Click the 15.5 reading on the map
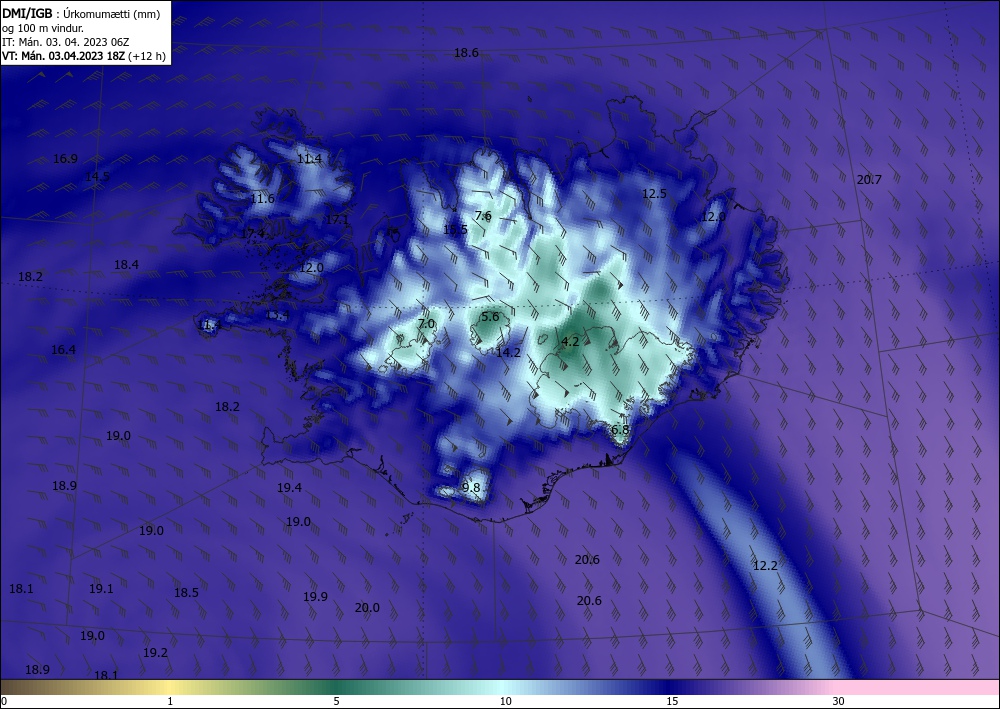This screenshot has width=1000, height=709. pos(455,230)
